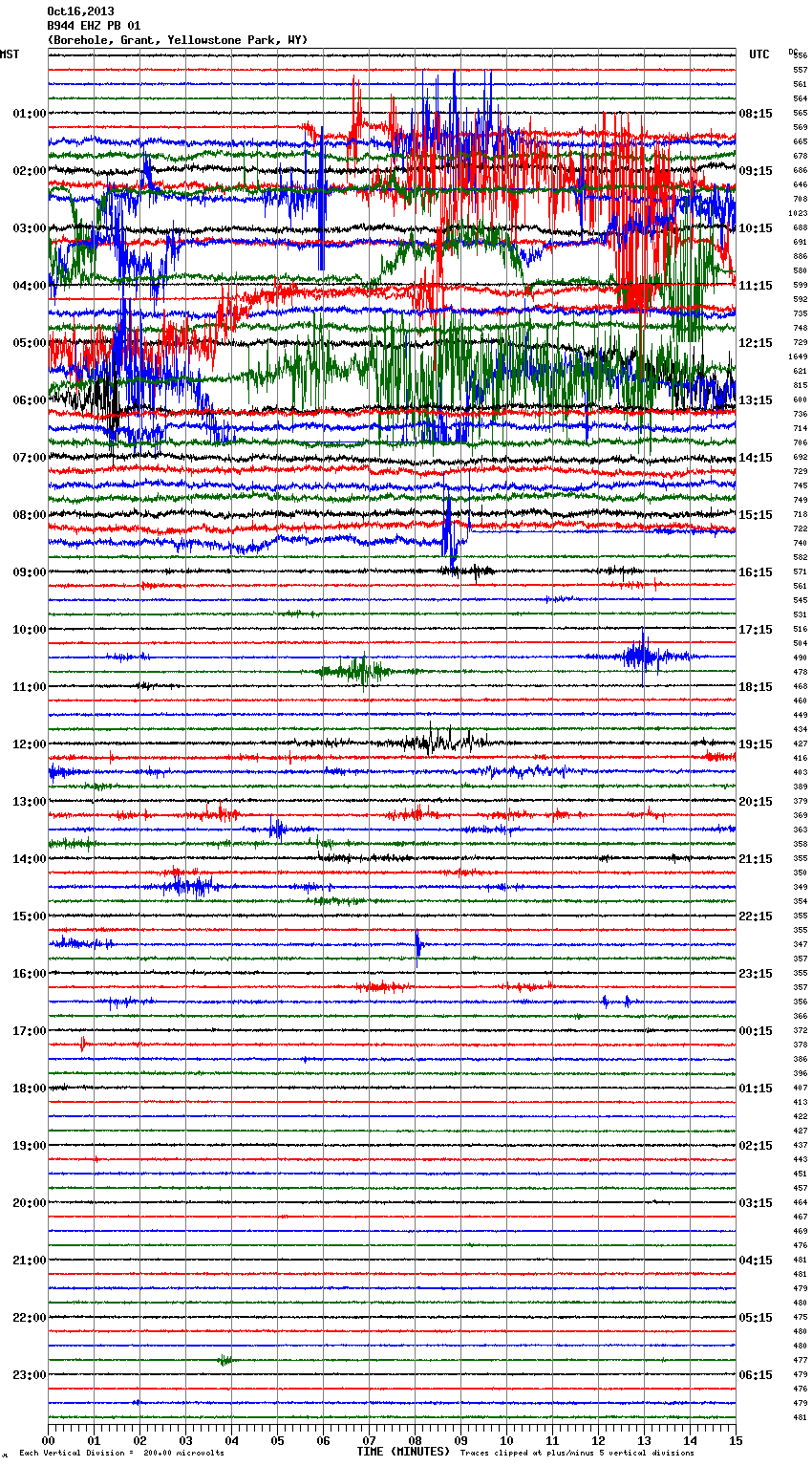Click the TIME (MINUTES) axis title
Screen dimensions: 812x1466
[x=403, y=1452]
